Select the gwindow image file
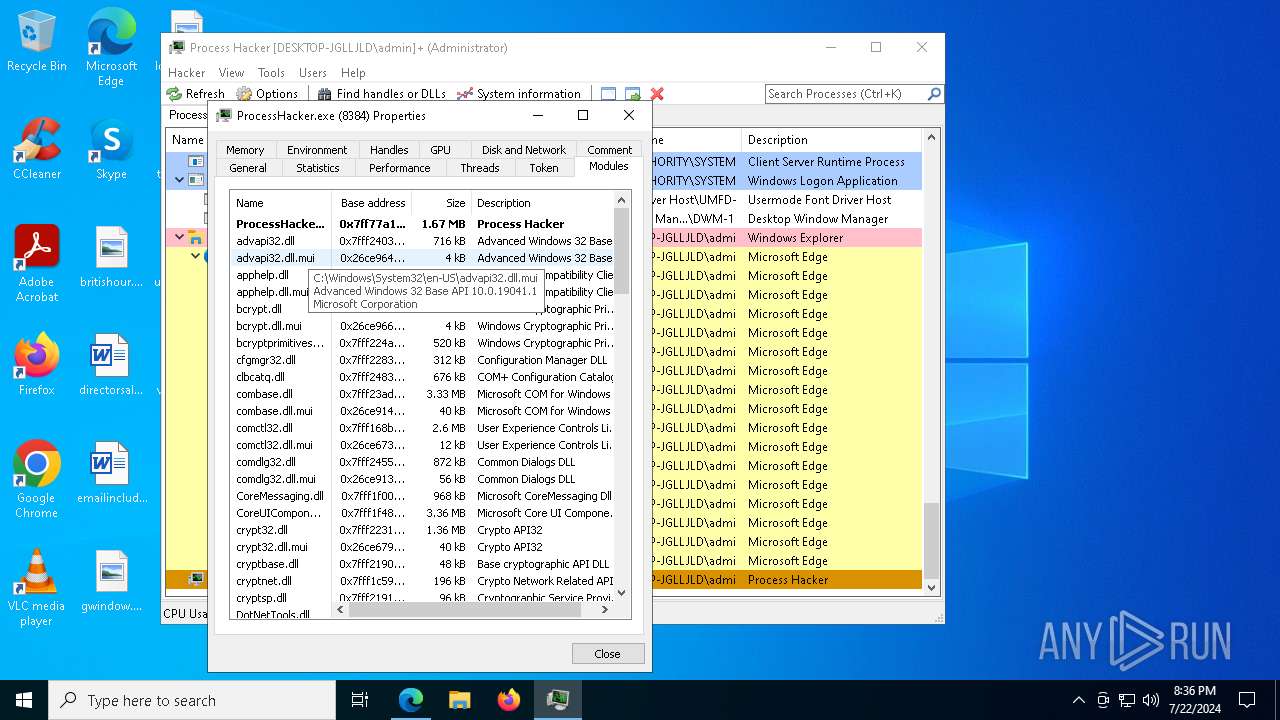The image size is (1280, 720). [x=111, y=581]
